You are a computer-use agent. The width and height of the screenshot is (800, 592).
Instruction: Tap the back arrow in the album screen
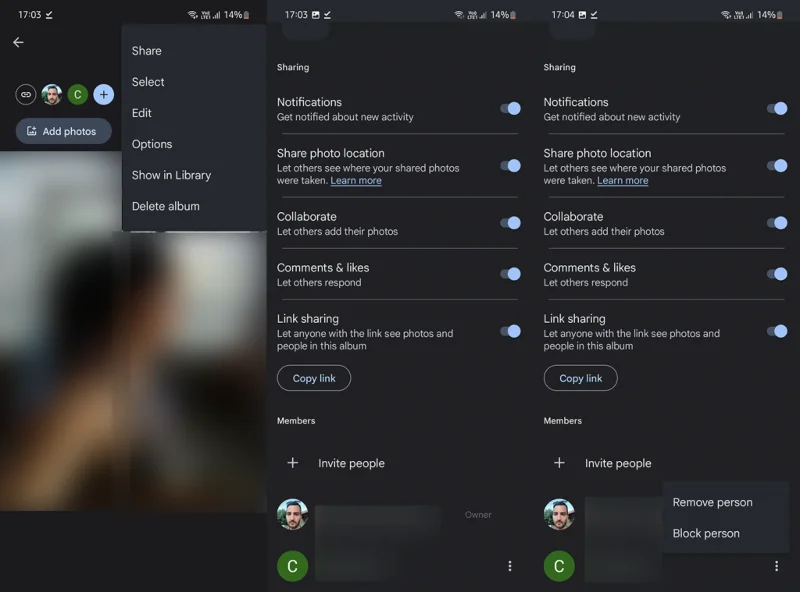18,42
